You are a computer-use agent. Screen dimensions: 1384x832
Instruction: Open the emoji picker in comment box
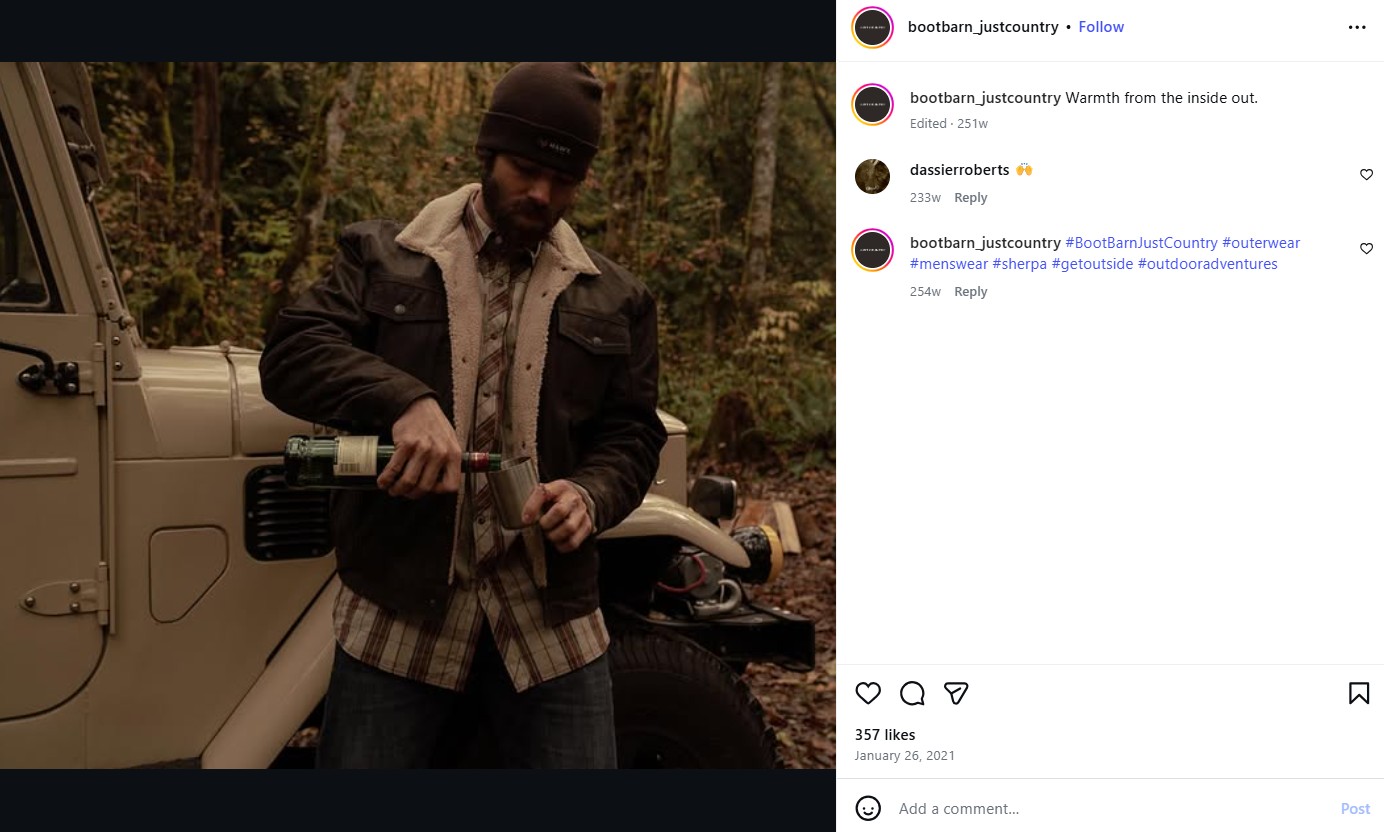coord(868,808)
